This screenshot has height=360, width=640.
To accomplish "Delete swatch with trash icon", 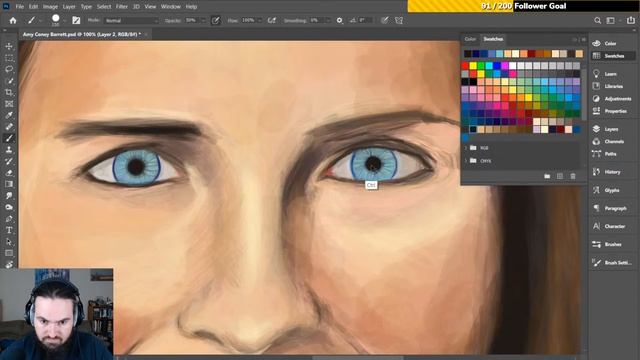I will pyautogui.click(x=573, y=176).
